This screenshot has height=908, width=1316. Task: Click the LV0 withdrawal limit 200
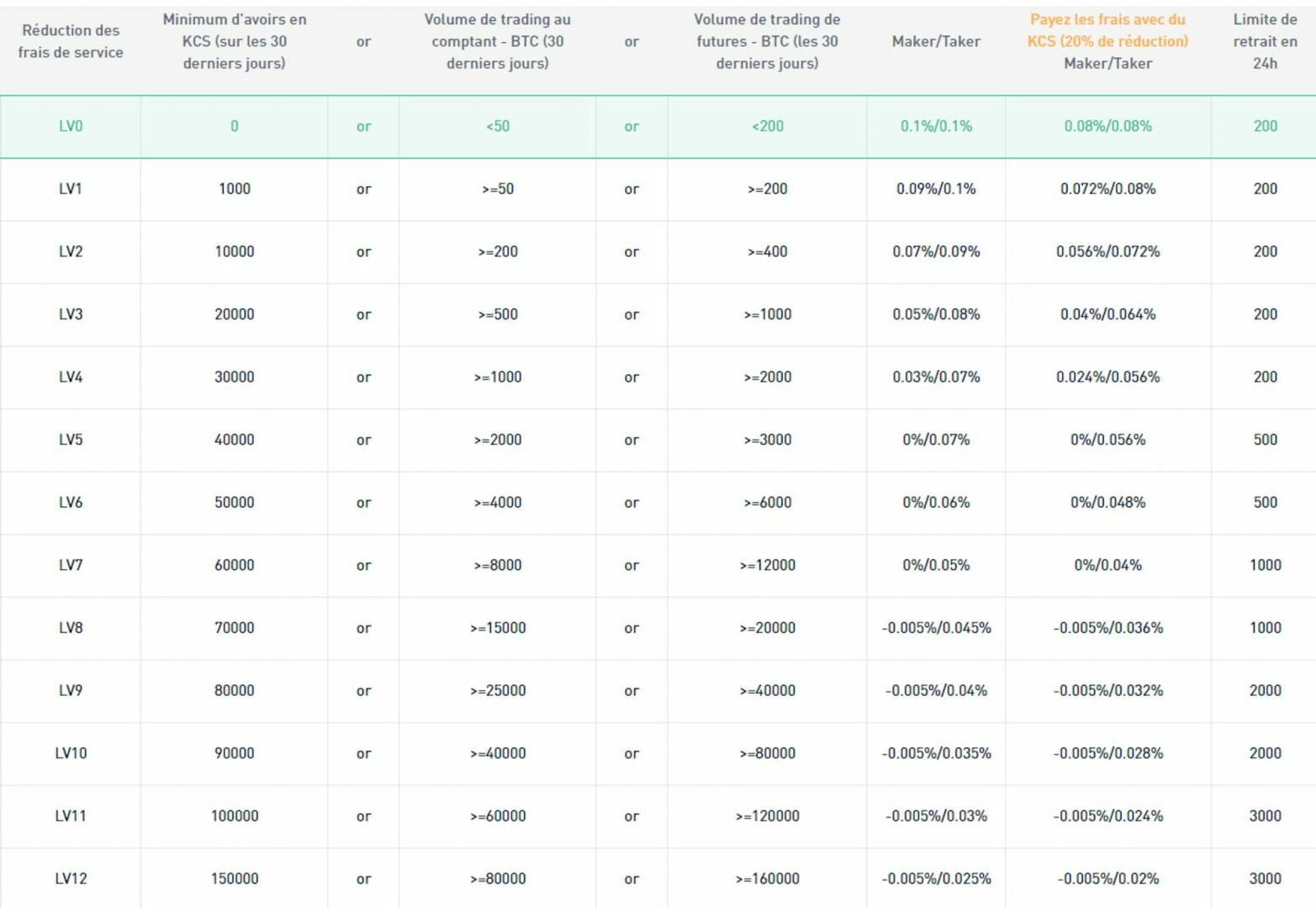pos(1266,126)
